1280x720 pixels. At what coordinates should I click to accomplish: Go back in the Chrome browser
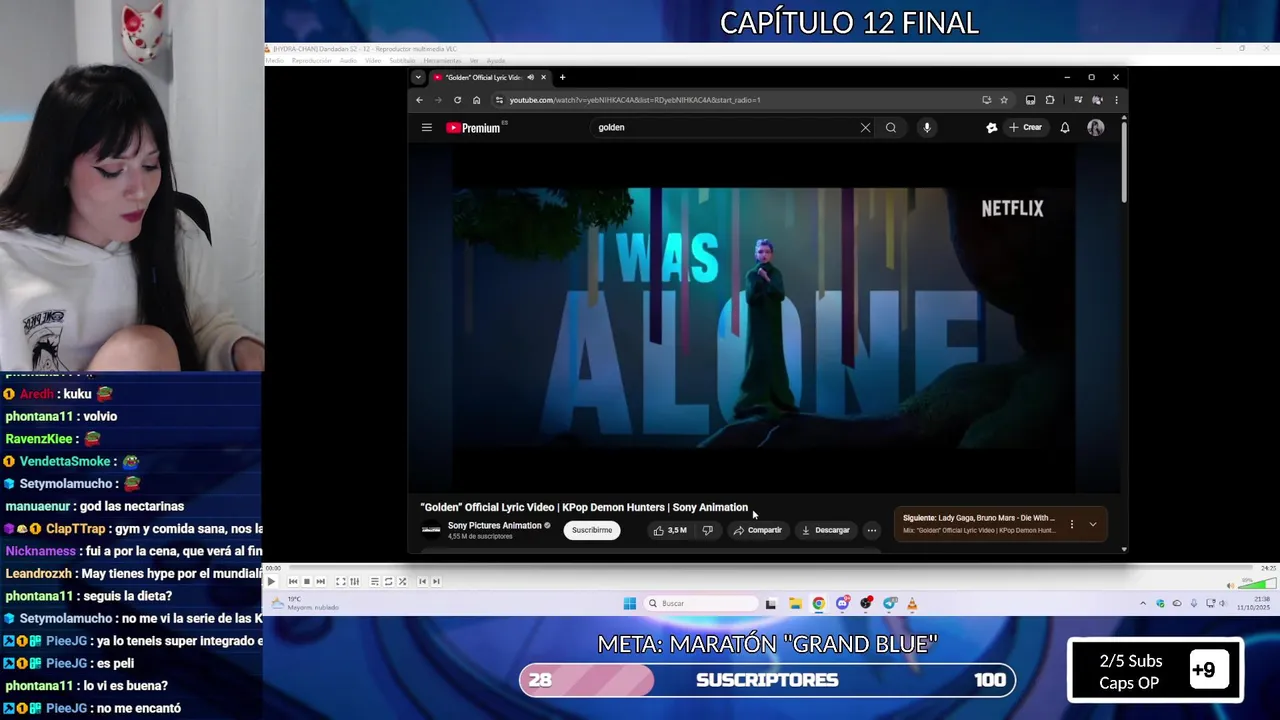(x=419, y=100)
